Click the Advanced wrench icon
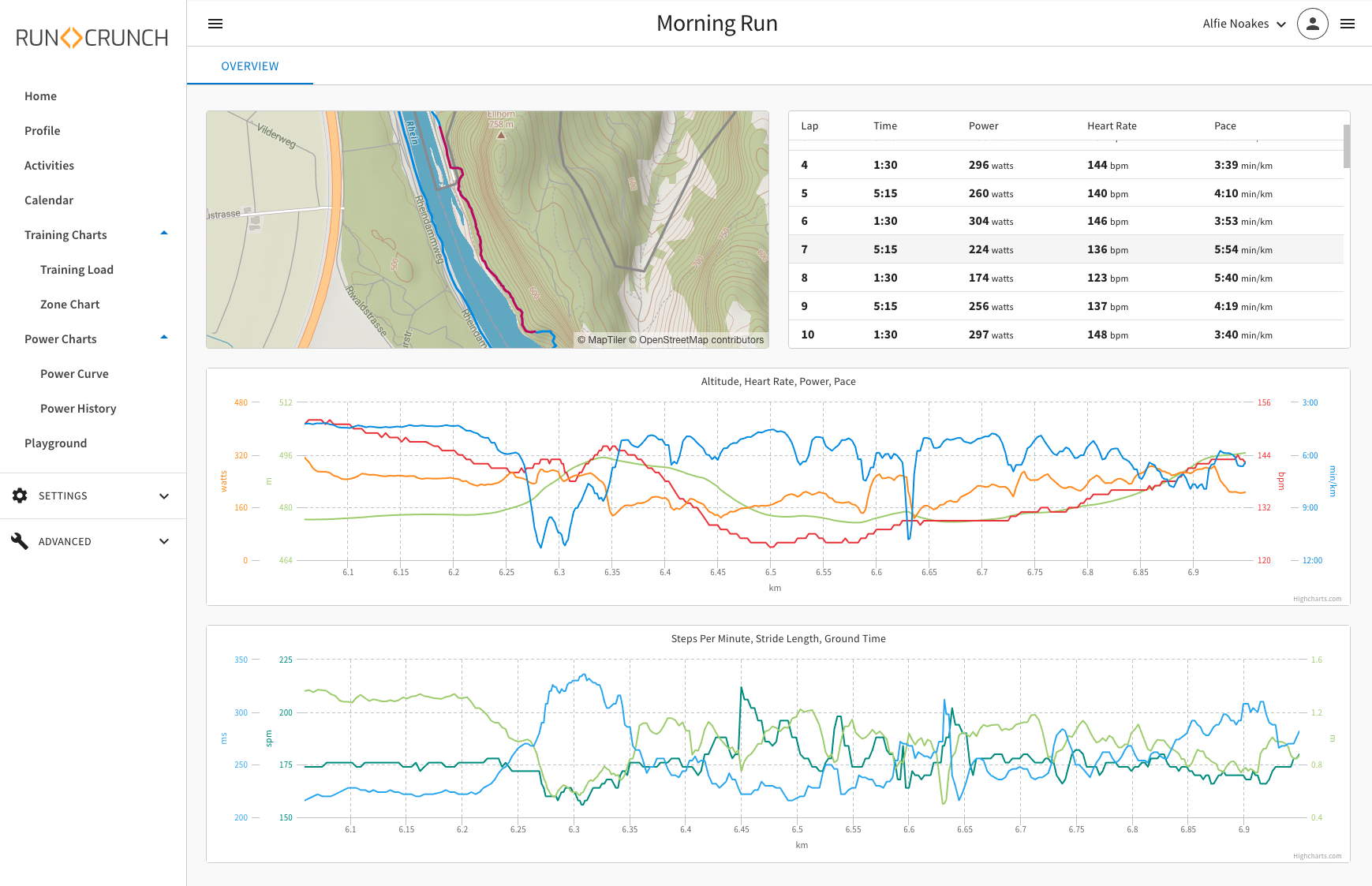 tap(20, 541)
